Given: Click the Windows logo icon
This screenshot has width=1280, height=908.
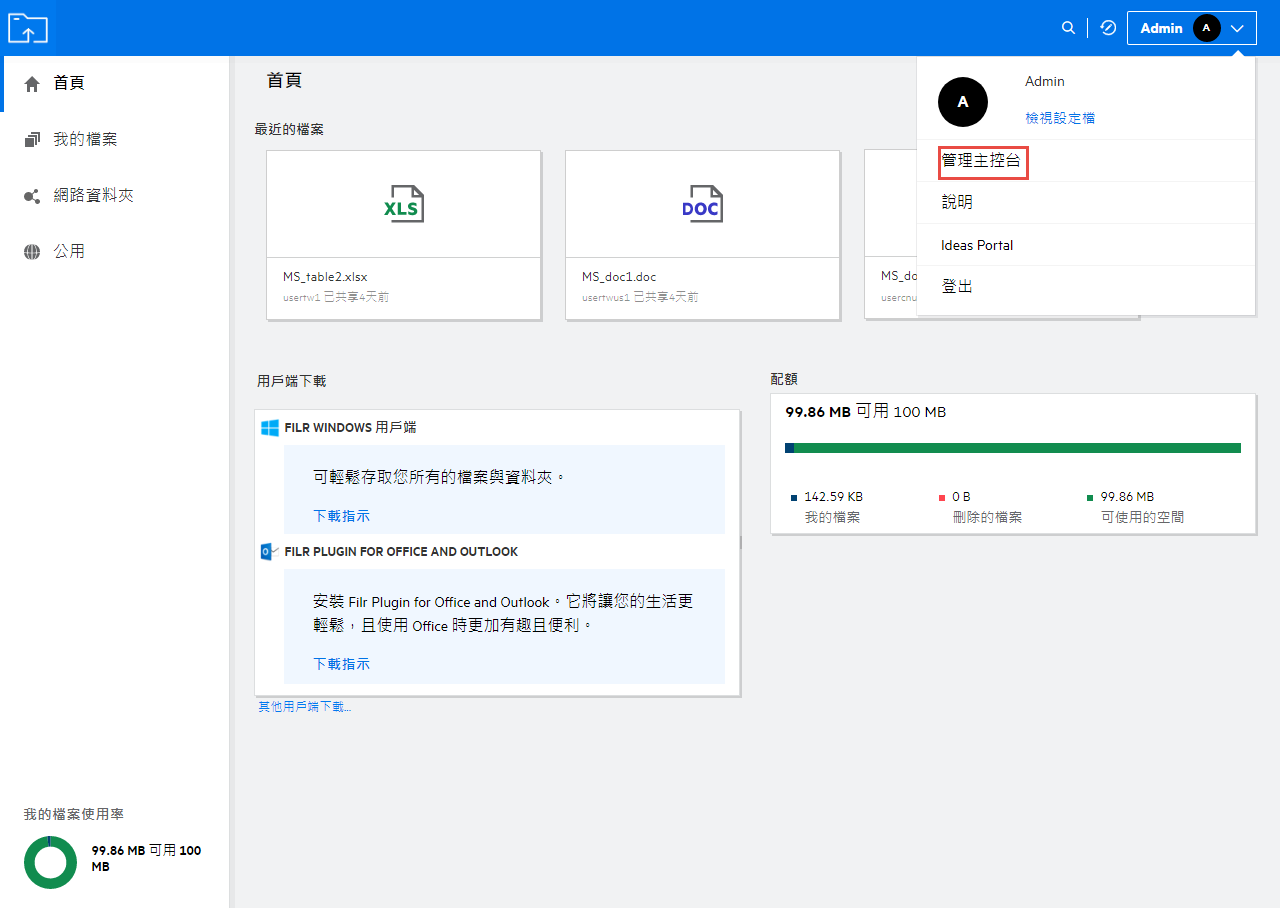Looking at the screenshot, I should click(270, 428).
